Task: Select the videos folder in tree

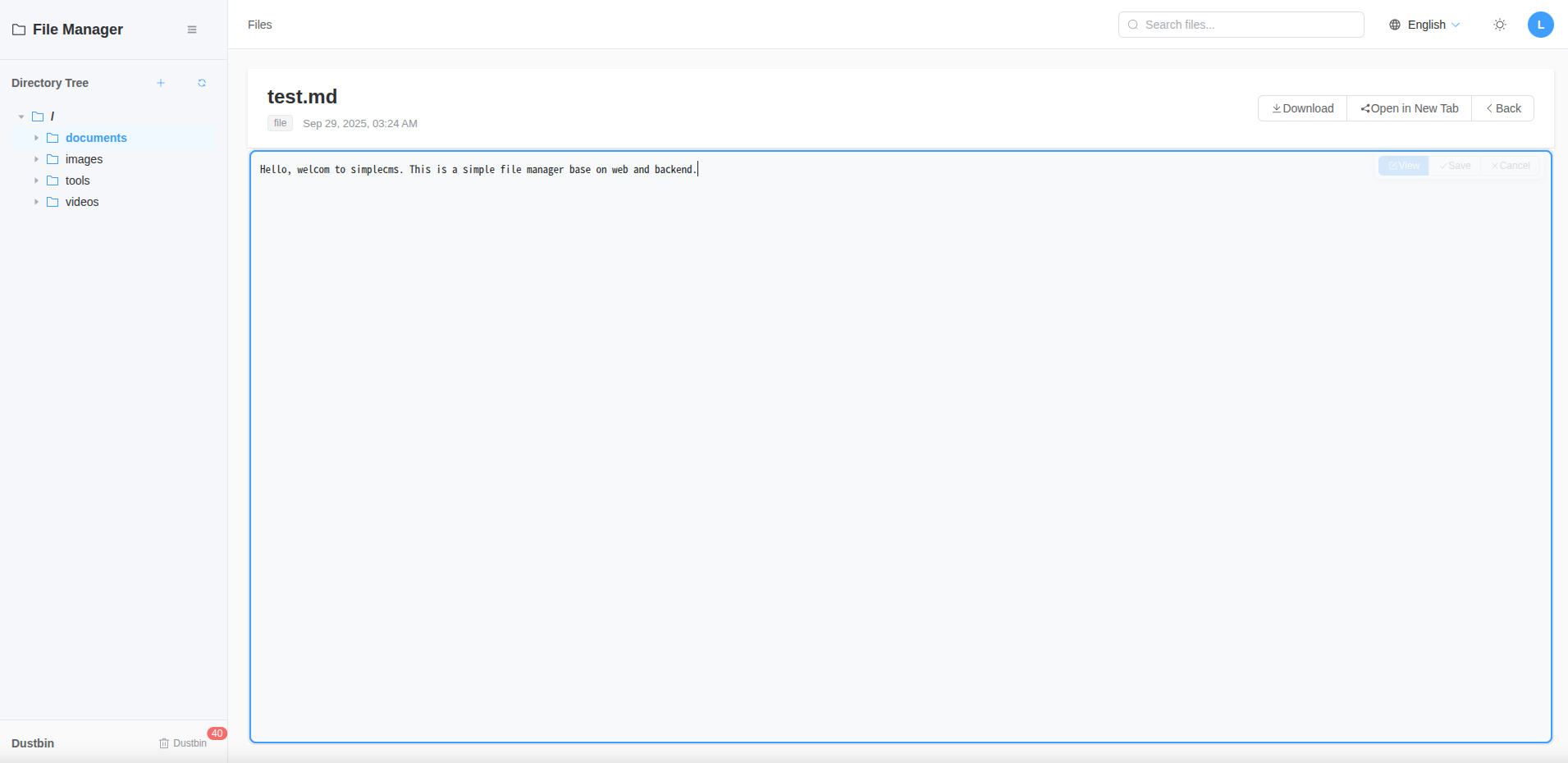Action: (x=82, y=202)
